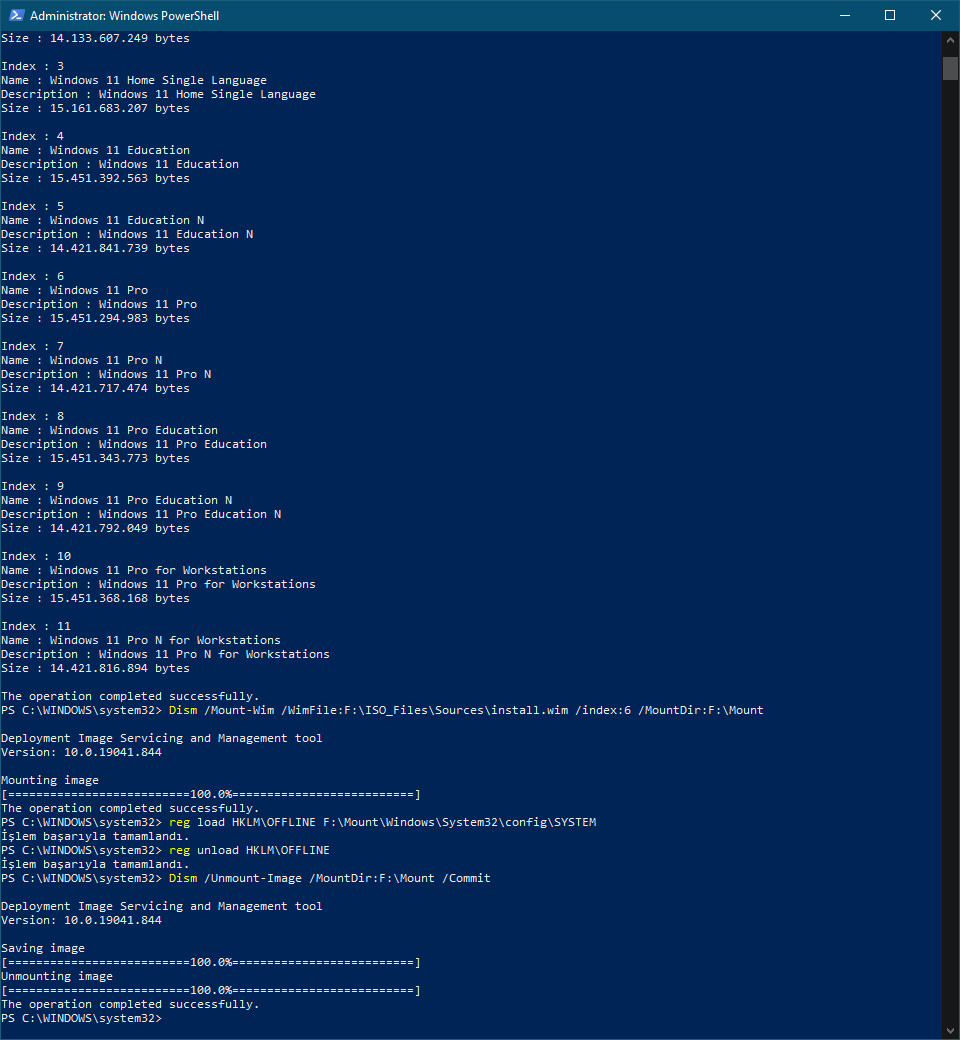
Task: Click the 'Size : 14.421.816.894 bytes' line
Action: pyautogui.click(x=96, y=668)
